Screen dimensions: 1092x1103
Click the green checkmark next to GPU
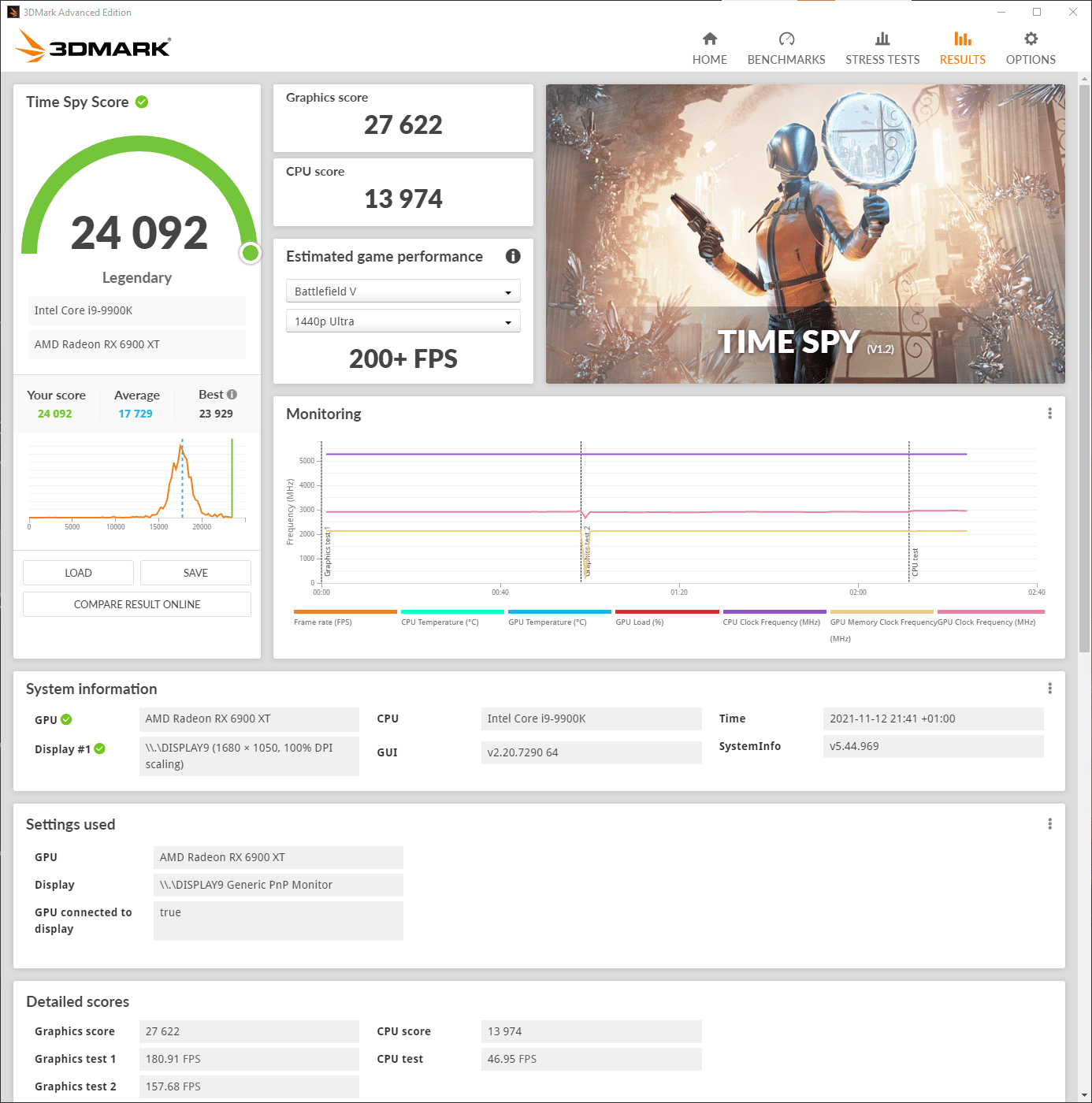pos(66,719)
